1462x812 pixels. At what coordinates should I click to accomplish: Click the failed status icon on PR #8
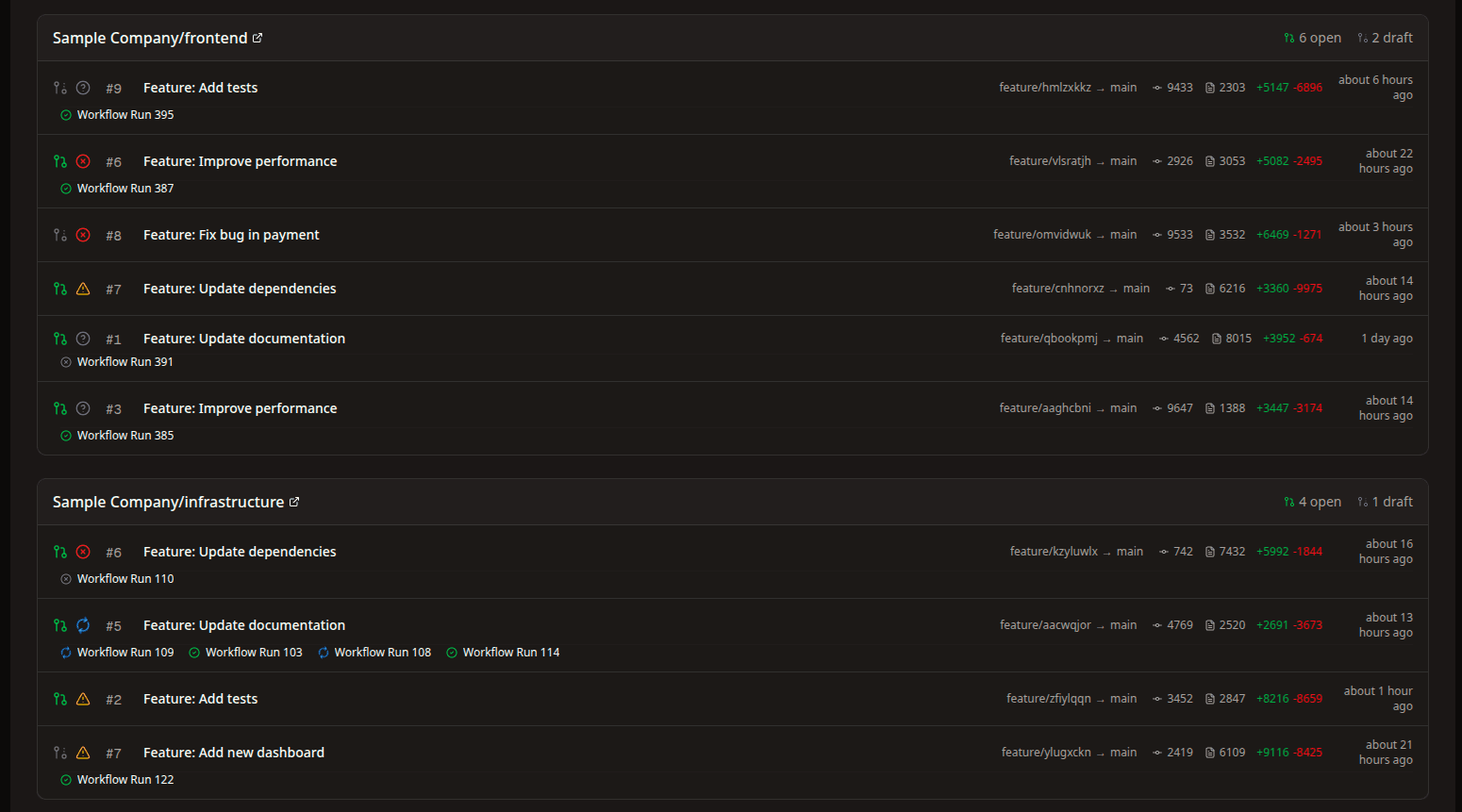click(83, 235)
